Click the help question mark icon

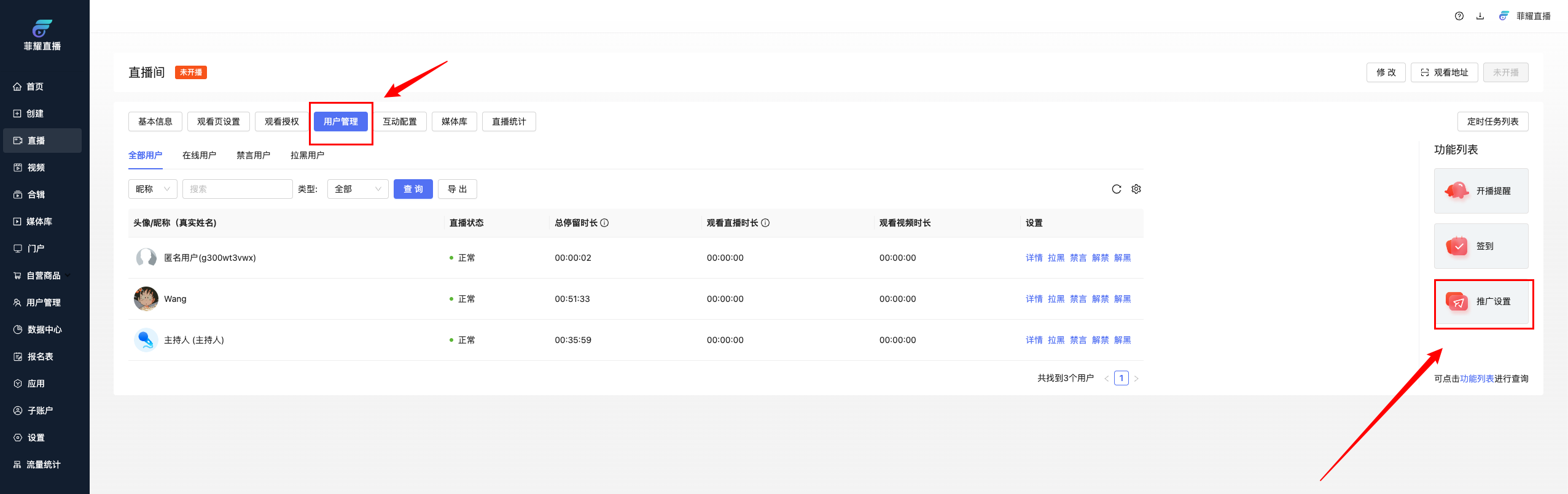click(x=1459, y=16)
